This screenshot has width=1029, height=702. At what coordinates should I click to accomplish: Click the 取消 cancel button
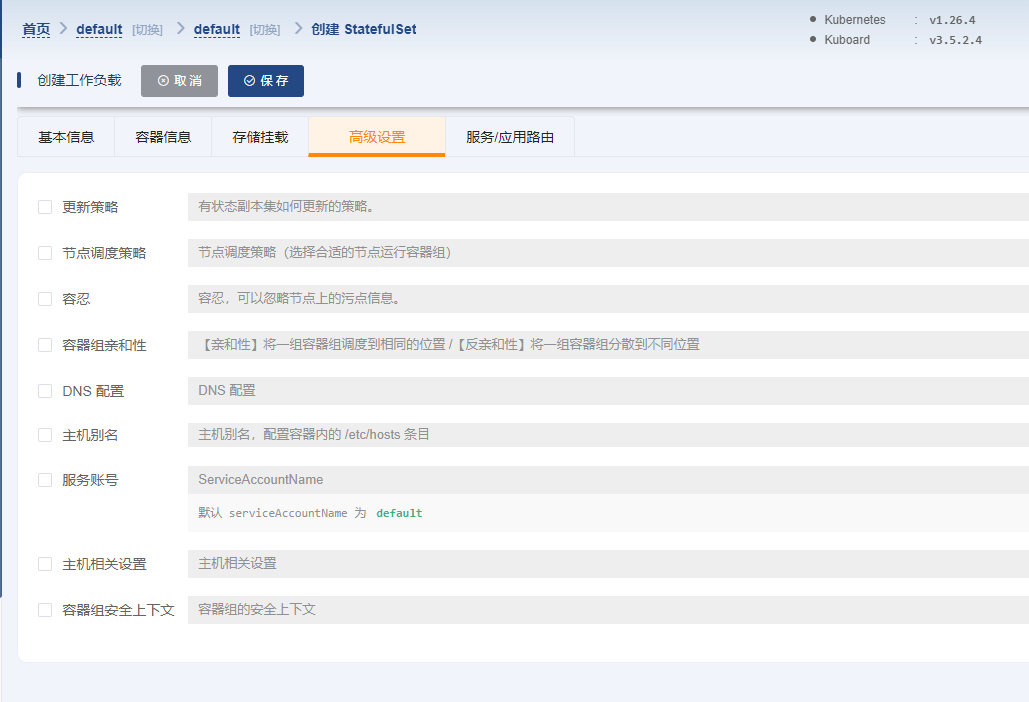pyautogui.click(x=179, y=81)
